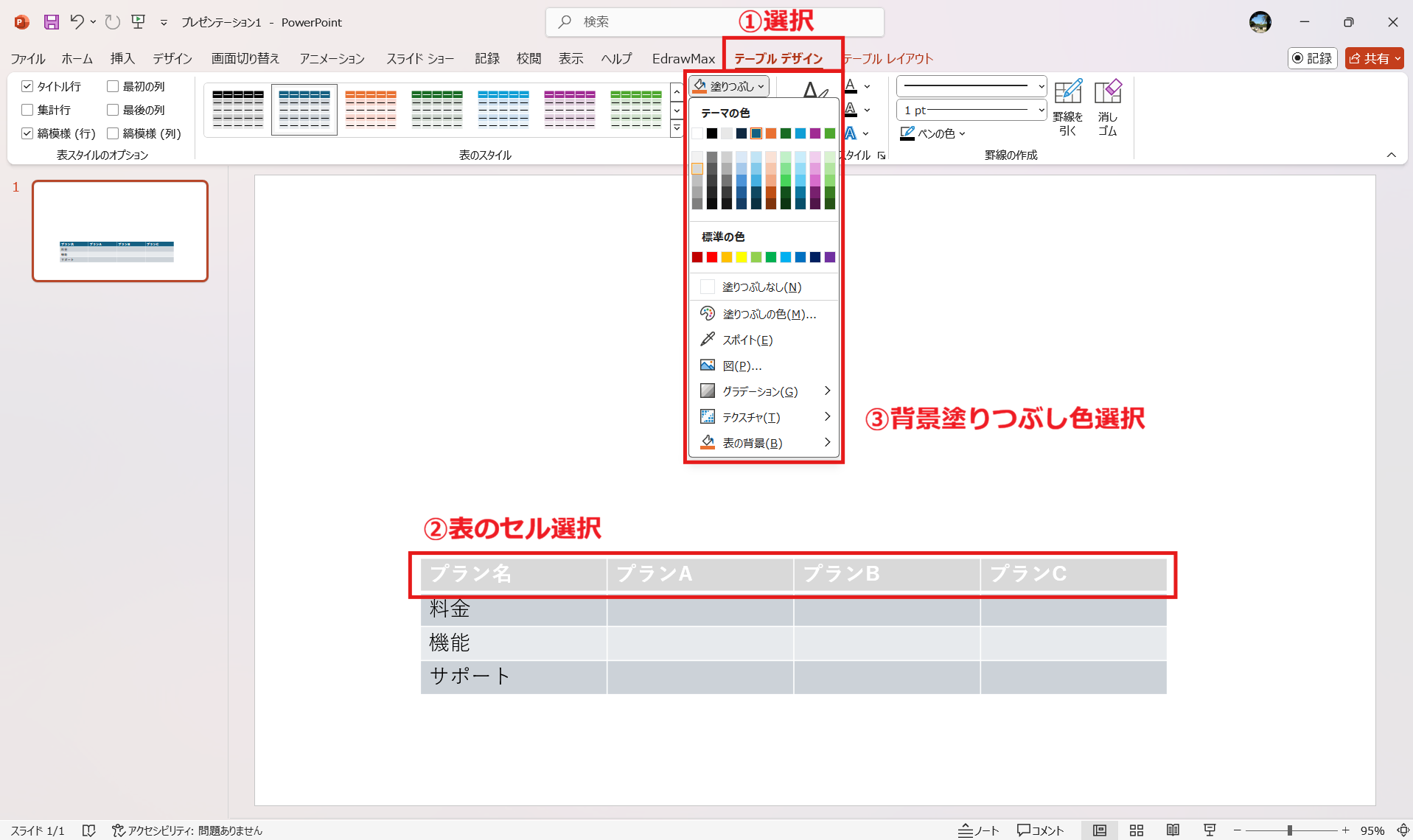Viewport: 1413px width, 840px height.
Task: Click the user account avatar
Action: (x=1260, y=22)
